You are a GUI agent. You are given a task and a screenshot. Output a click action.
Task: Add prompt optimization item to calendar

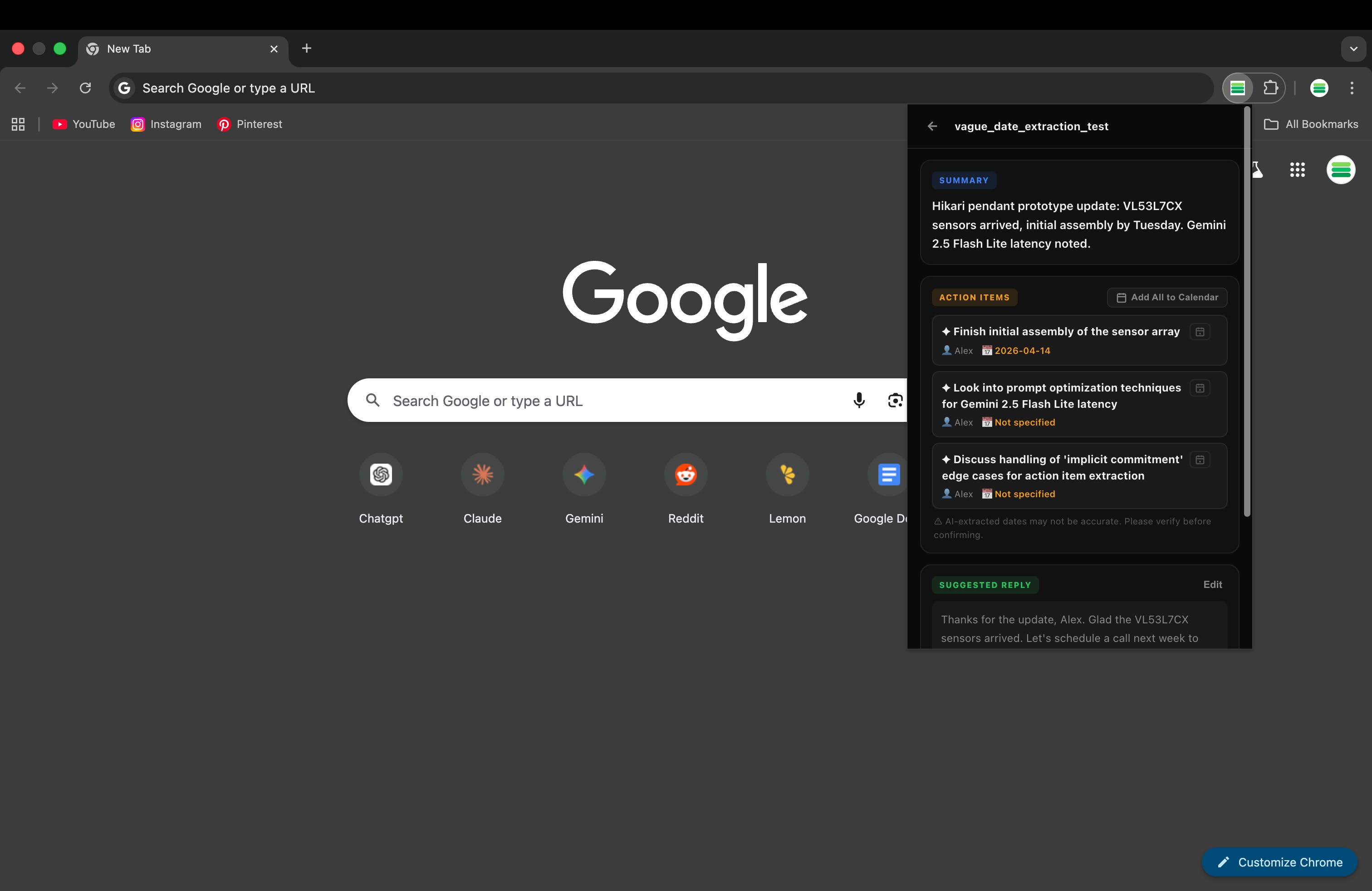click(1200, 388)
